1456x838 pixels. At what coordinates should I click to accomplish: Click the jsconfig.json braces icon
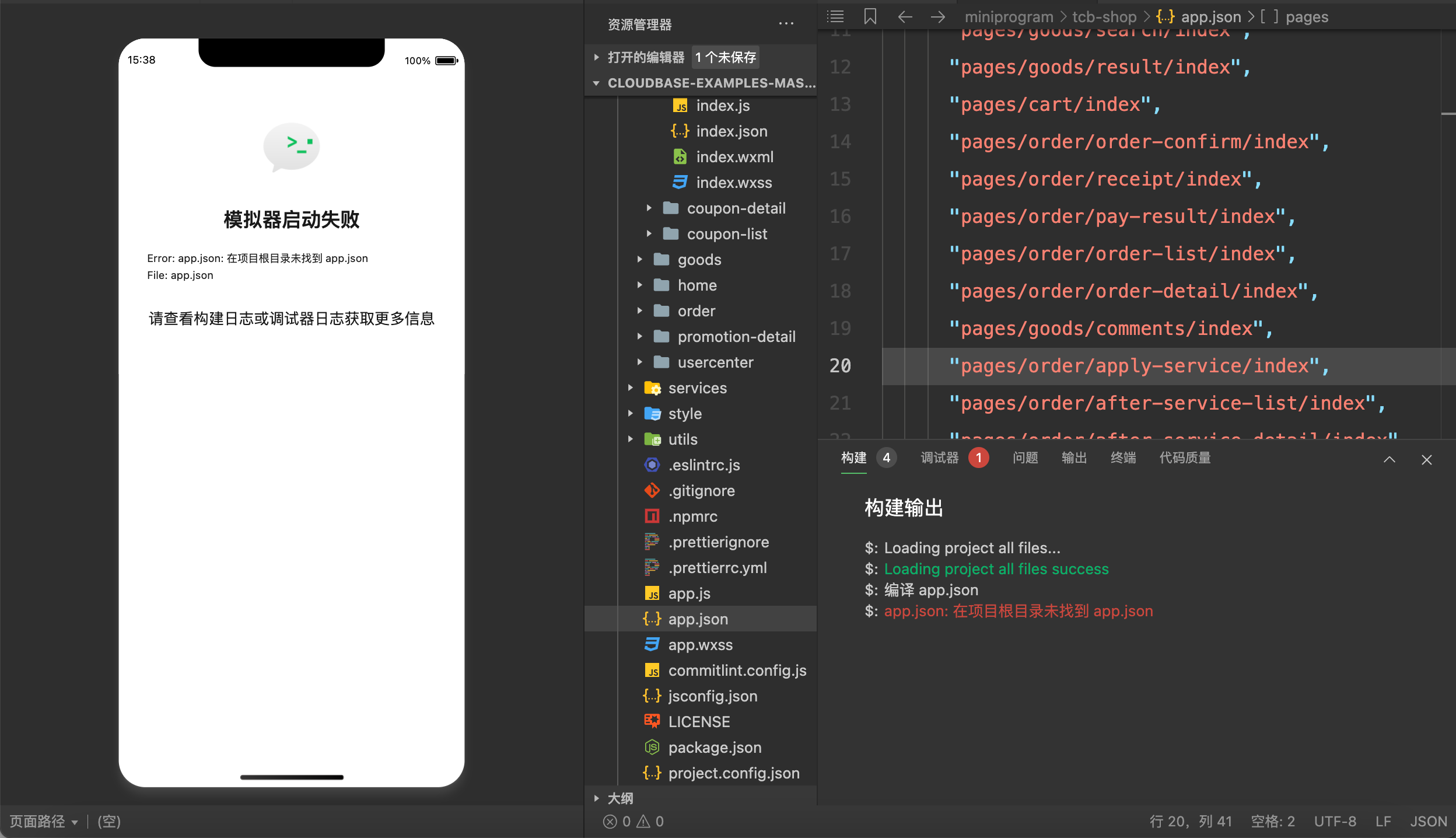point(652,696)
